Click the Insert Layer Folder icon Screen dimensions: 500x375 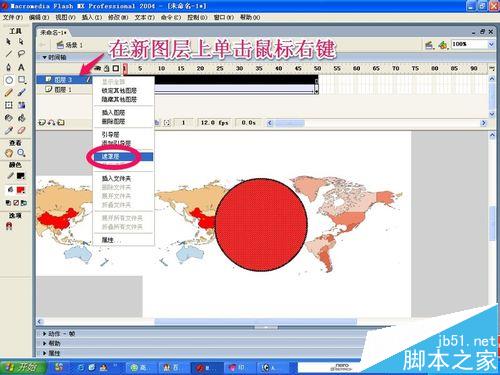coord(61,123)
